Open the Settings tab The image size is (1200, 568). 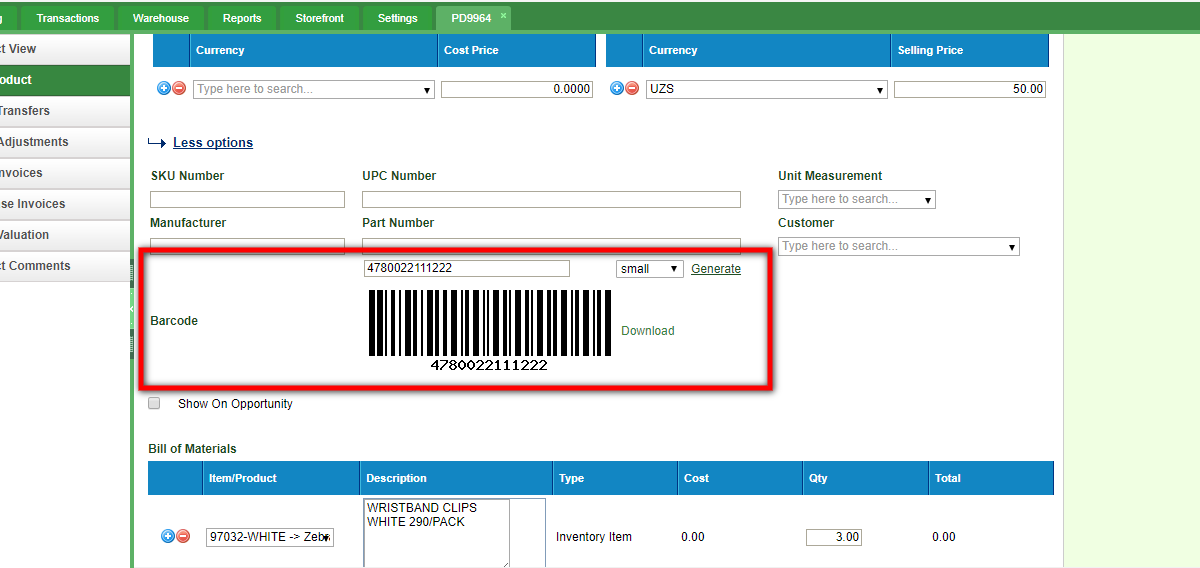point(398,18)
